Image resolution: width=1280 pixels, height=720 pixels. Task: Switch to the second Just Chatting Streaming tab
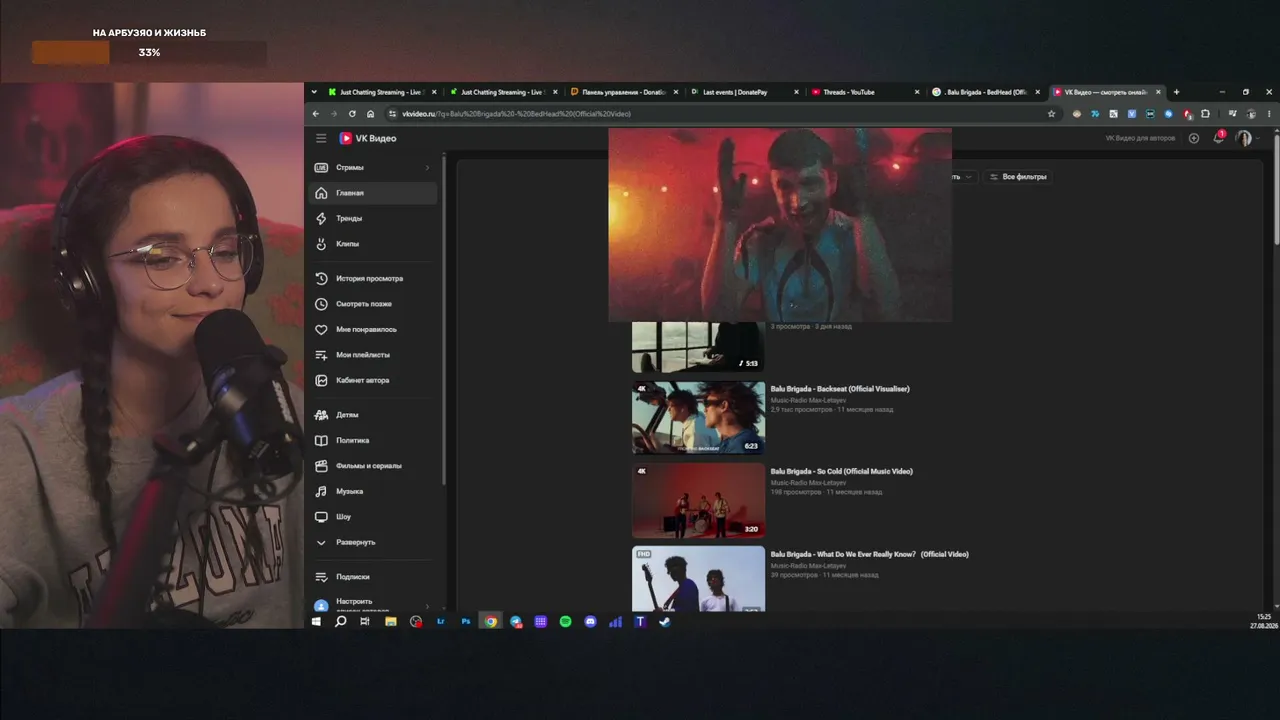click(504, 92)
